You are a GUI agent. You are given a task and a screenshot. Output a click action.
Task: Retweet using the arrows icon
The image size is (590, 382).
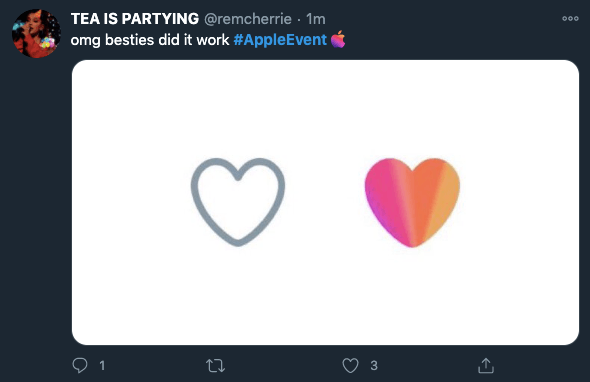click(216, 365)
